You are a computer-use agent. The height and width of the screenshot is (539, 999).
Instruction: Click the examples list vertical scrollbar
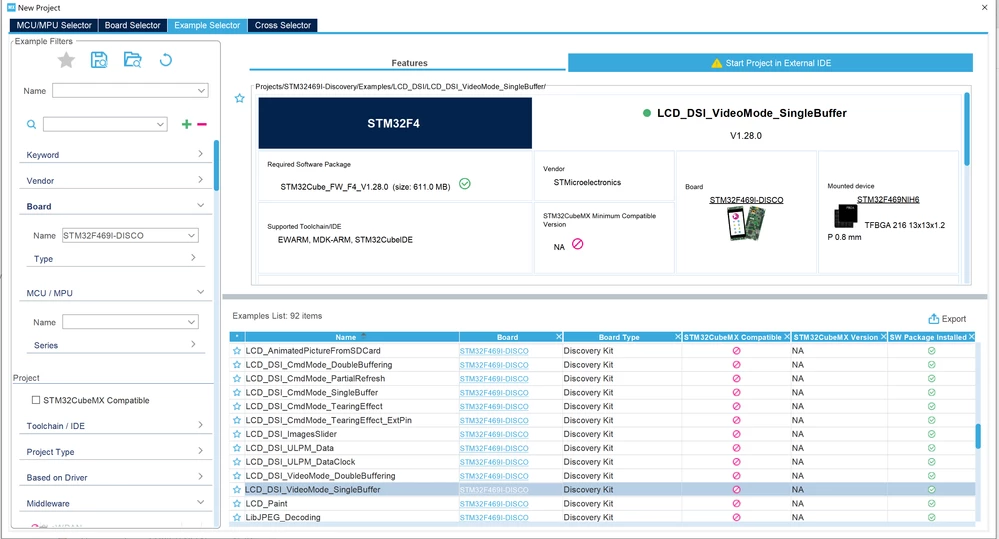pyautogui.click(x=978, y=436)
